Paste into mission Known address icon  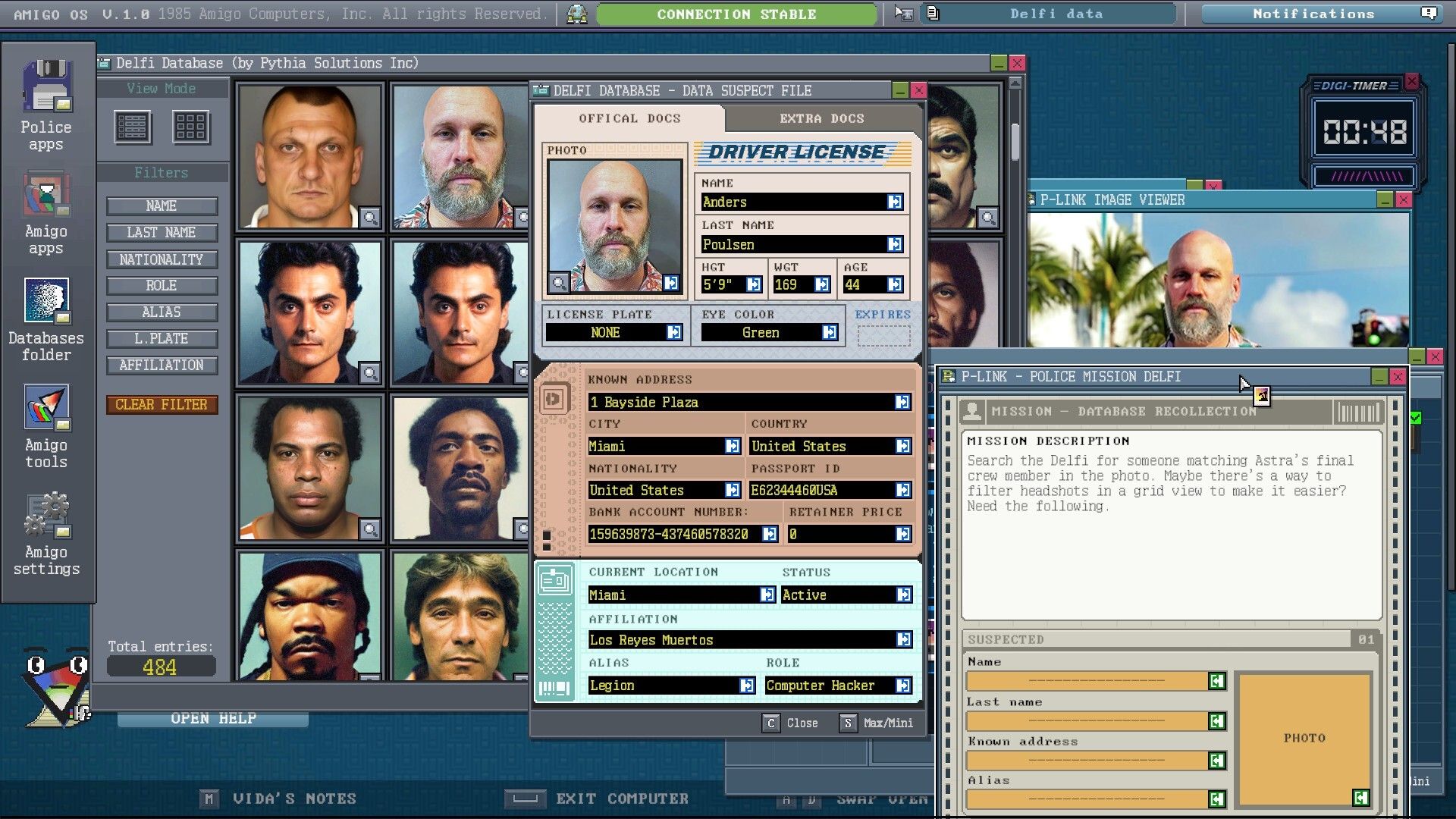pyautogui.click(x=1216, y=761)
